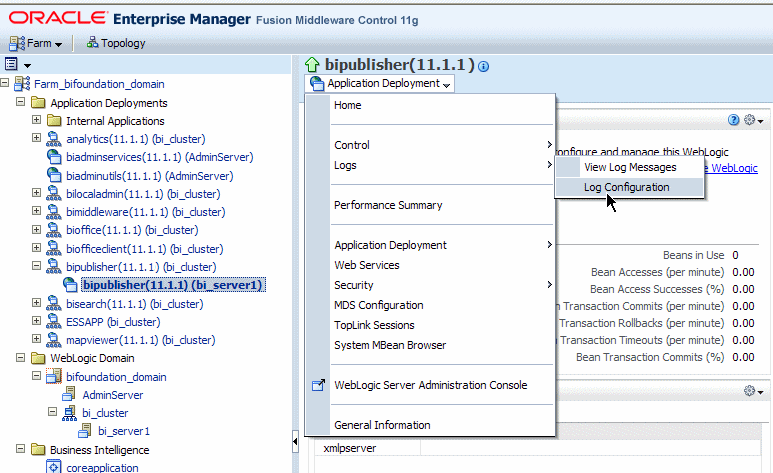773x473 pixels.
Task: Choose Performance Summary menu entry
Action: 388,205
